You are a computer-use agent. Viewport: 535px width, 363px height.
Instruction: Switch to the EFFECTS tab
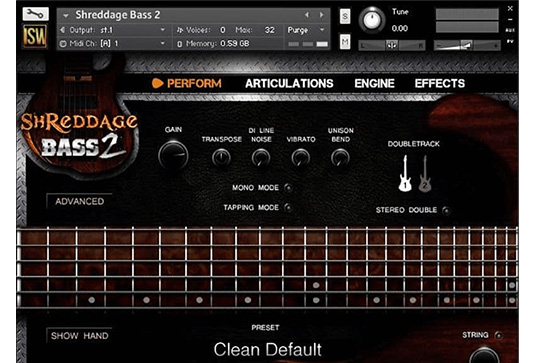pyautogui.click(x=439, y=83)
